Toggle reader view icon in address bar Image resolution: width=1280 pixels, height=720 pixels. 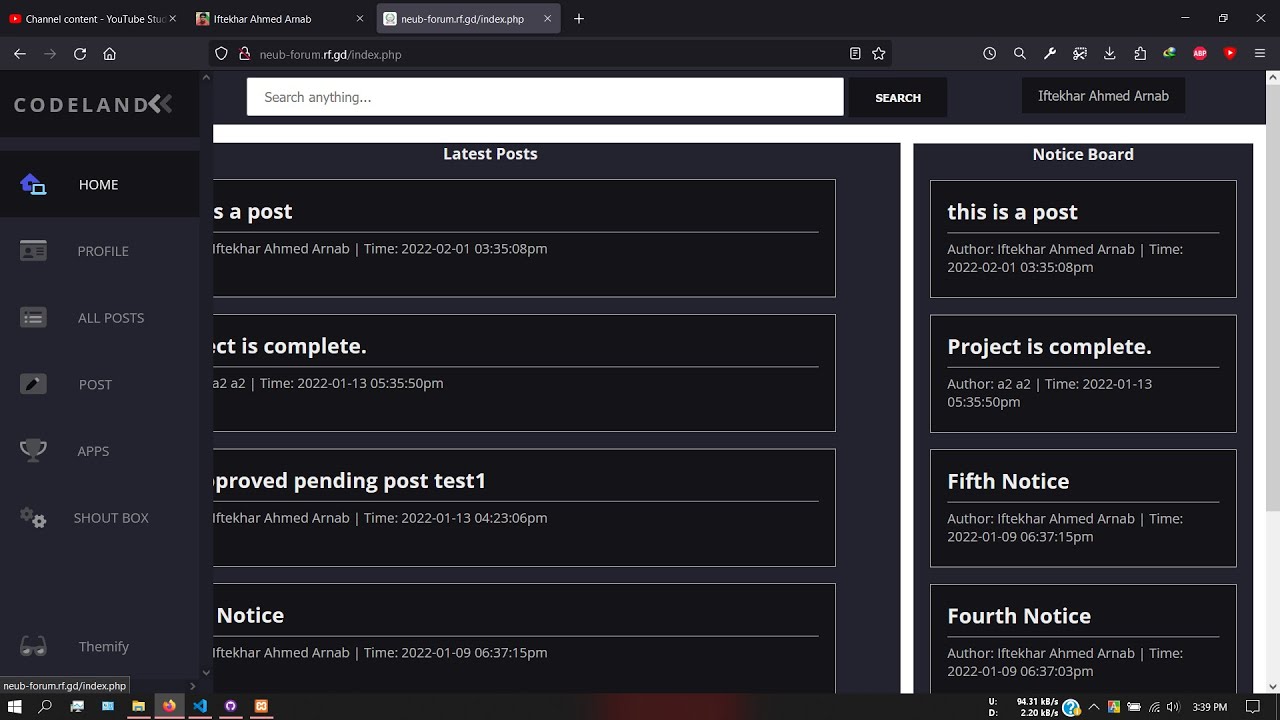855,54
